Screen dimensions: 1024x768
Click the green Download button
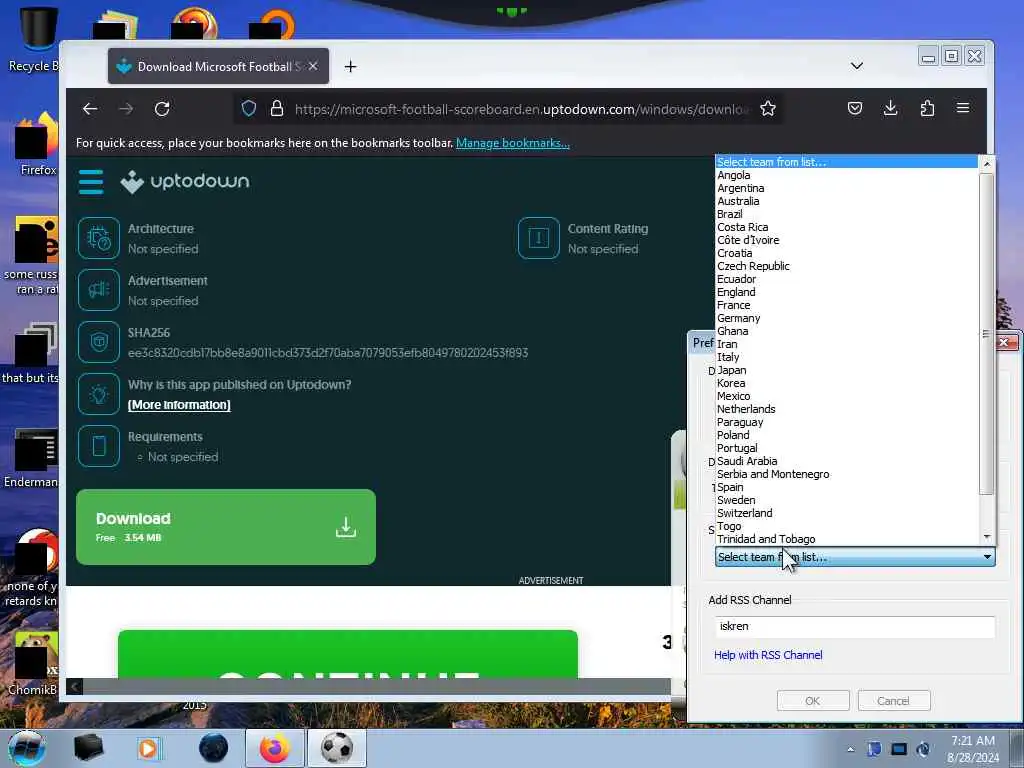[x=226, y=527]
